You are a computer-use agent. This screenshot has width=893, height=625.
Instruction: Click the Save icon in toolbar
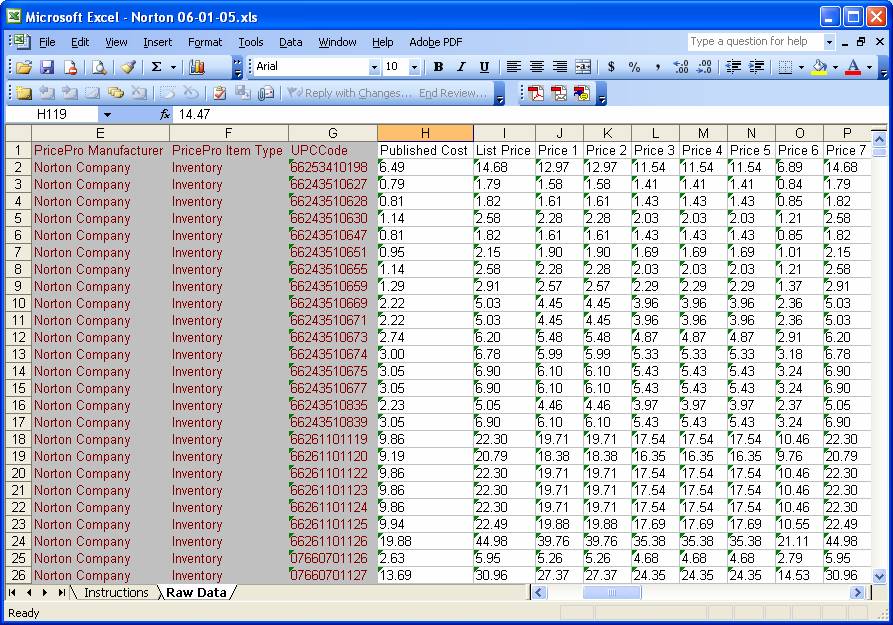point(47,67)
